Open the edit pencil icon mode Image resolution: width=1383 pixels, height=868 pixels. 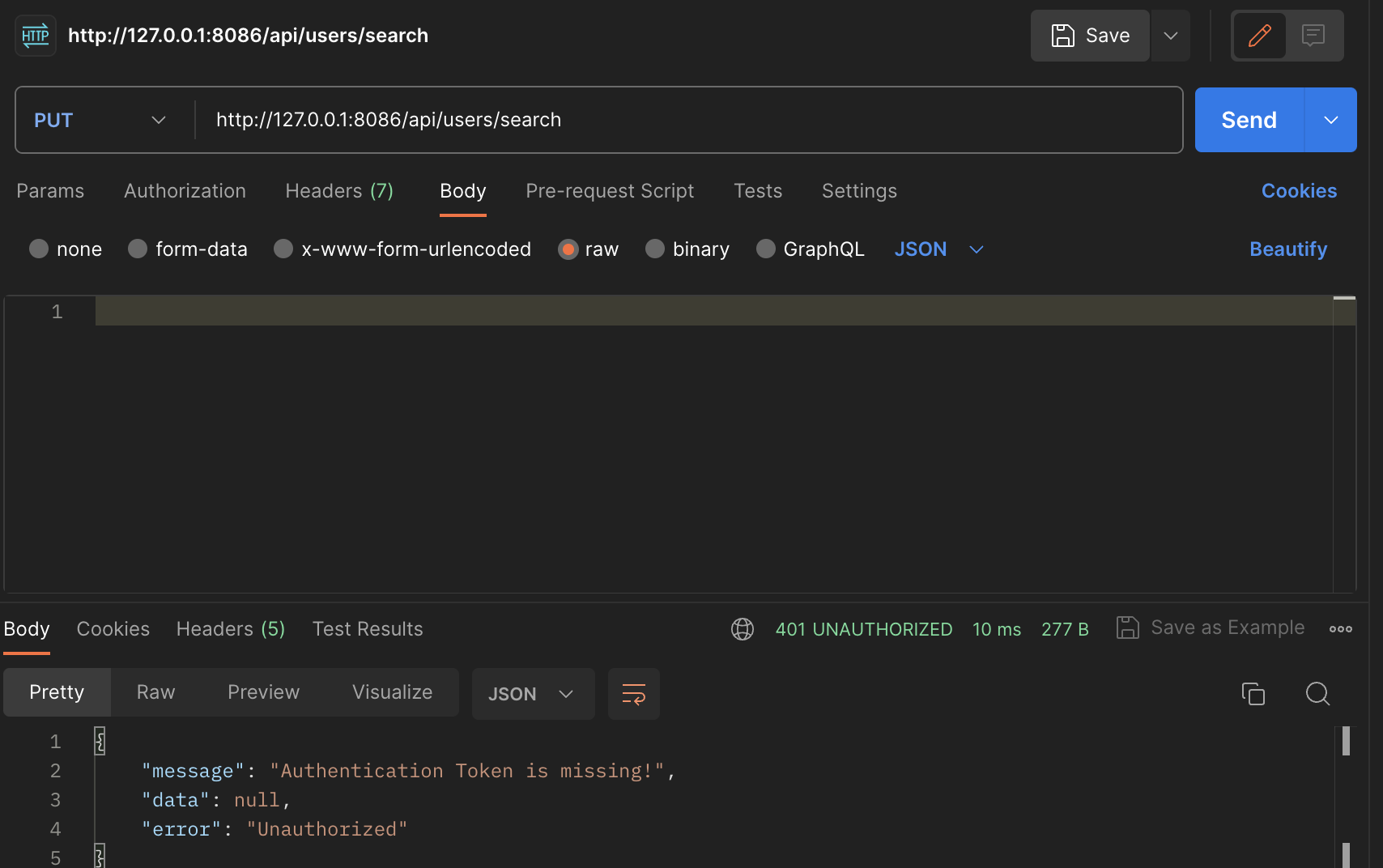1259,36
